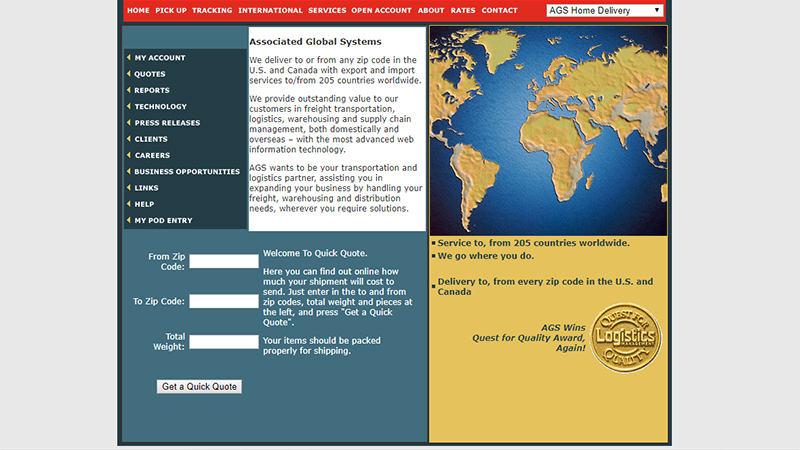Click the Get a Quick Quote button
The height and width of the screenshot is (450, 800).
(199, 387)
